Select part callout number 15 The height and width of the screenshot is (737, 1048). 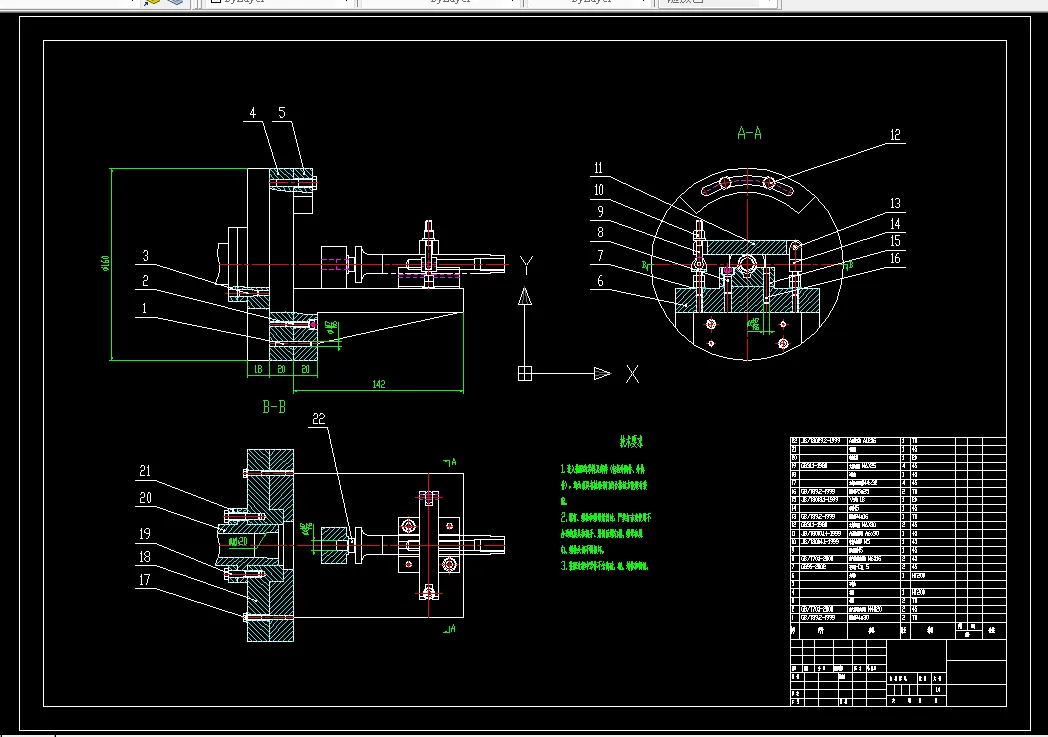click(x=896, y=241)
